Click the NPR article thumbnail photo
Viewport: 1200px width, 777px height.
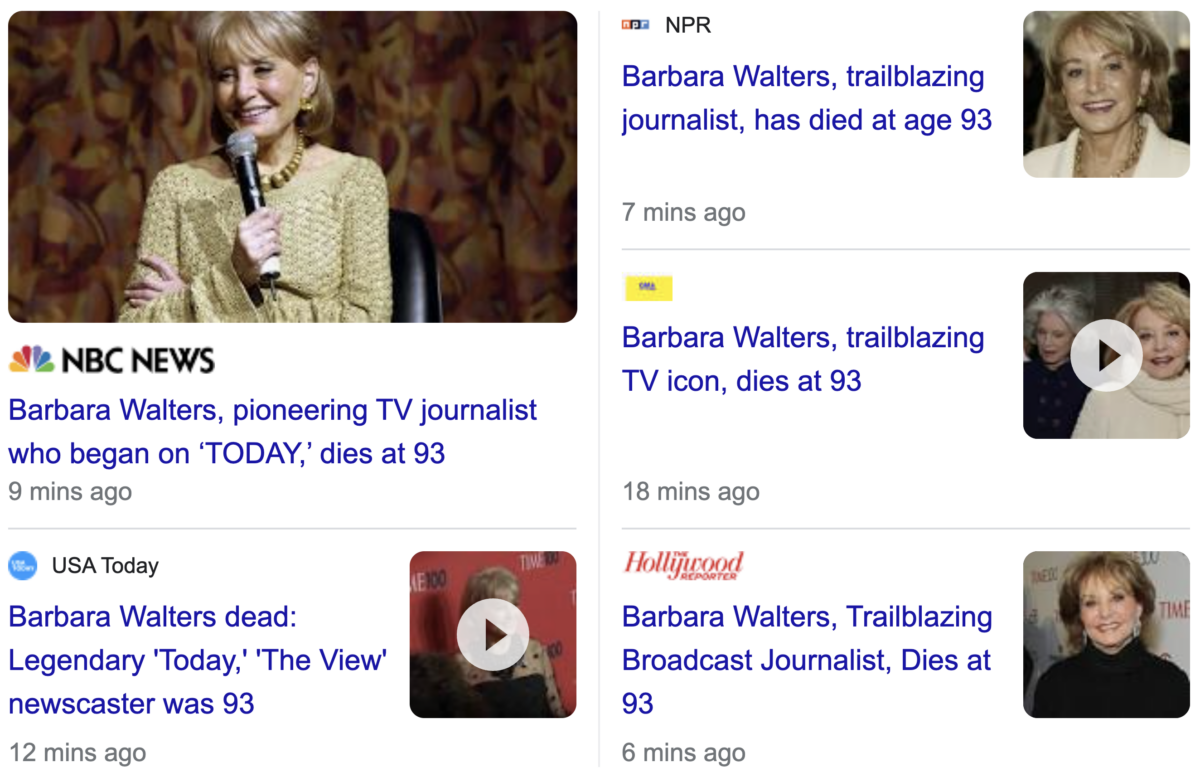point(1106,94)
